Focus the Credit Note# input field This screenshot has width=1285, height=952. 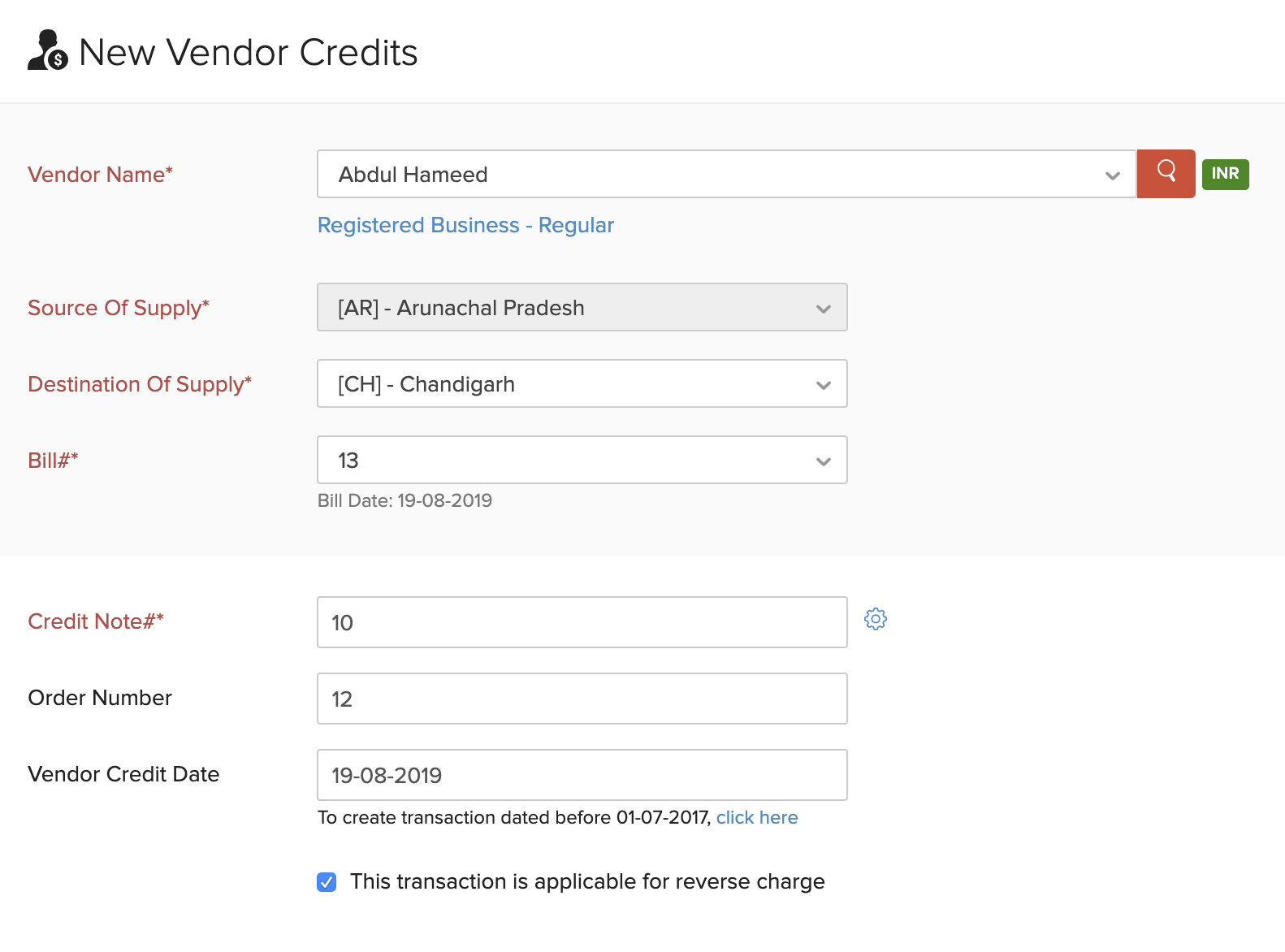click(582, 623)
